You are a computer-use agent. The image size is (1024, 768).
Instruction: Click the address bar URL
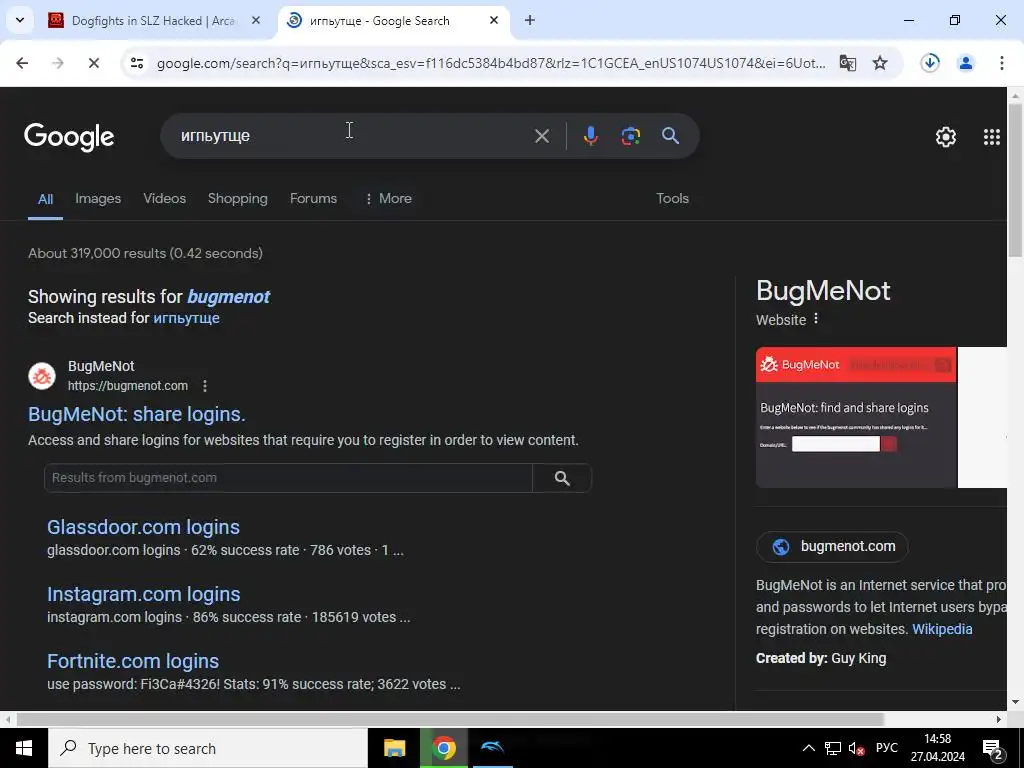pyautogui.click(x=491, y=63)
